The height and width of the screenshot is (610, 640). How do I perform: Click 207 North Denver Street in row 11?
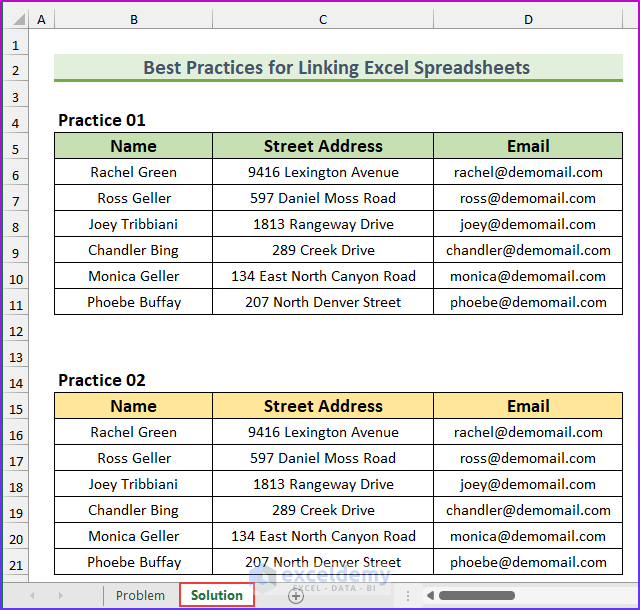323,302
